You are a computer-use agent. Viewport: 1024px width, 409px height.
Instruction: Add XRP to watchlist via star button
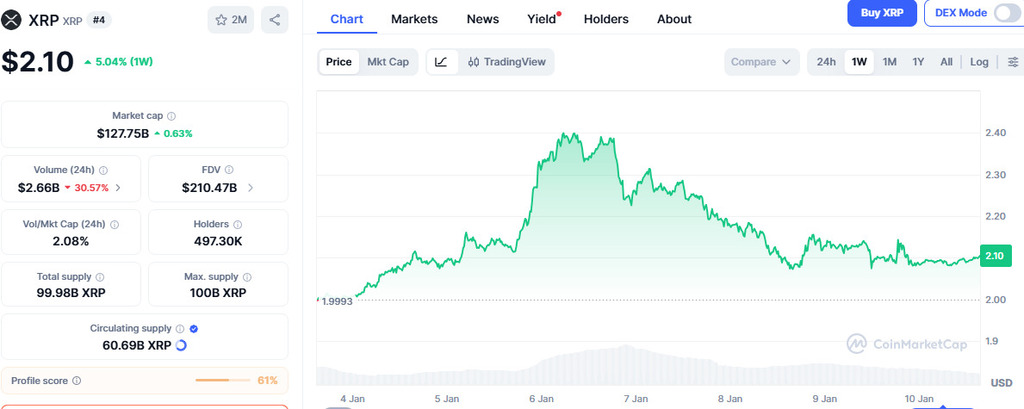point(232,19)
